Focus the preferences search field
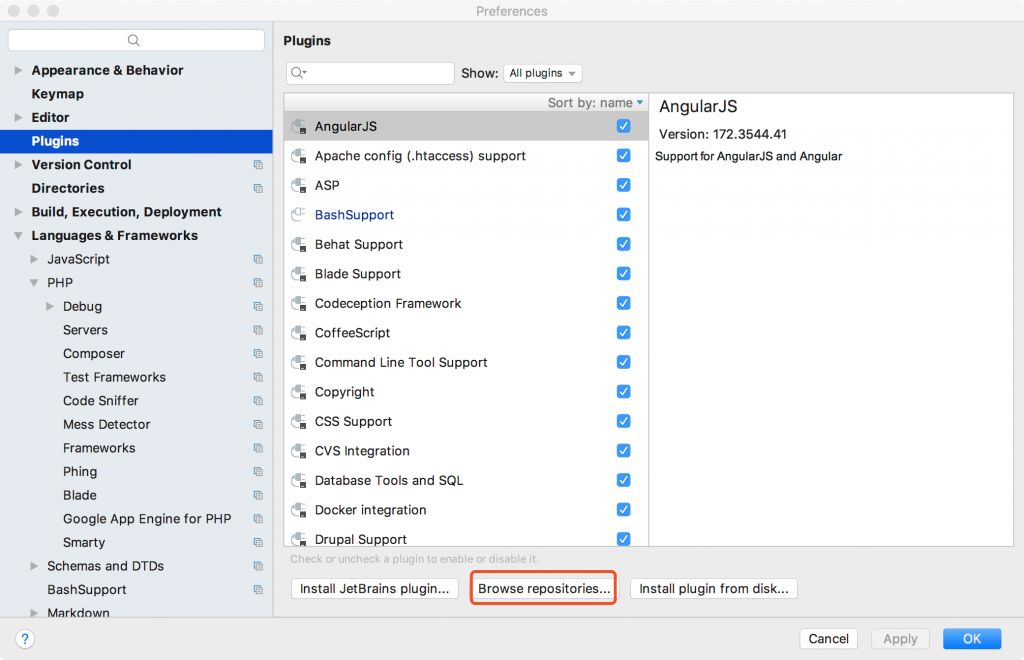 [136, 40]
